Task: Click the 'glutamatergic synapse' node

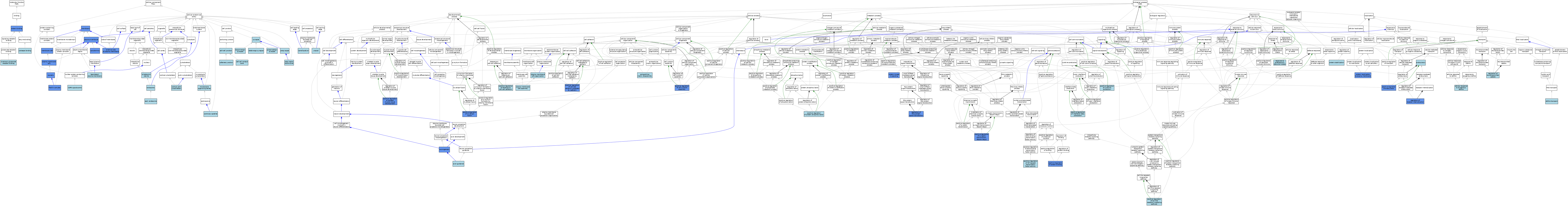Action: [272, 51]
